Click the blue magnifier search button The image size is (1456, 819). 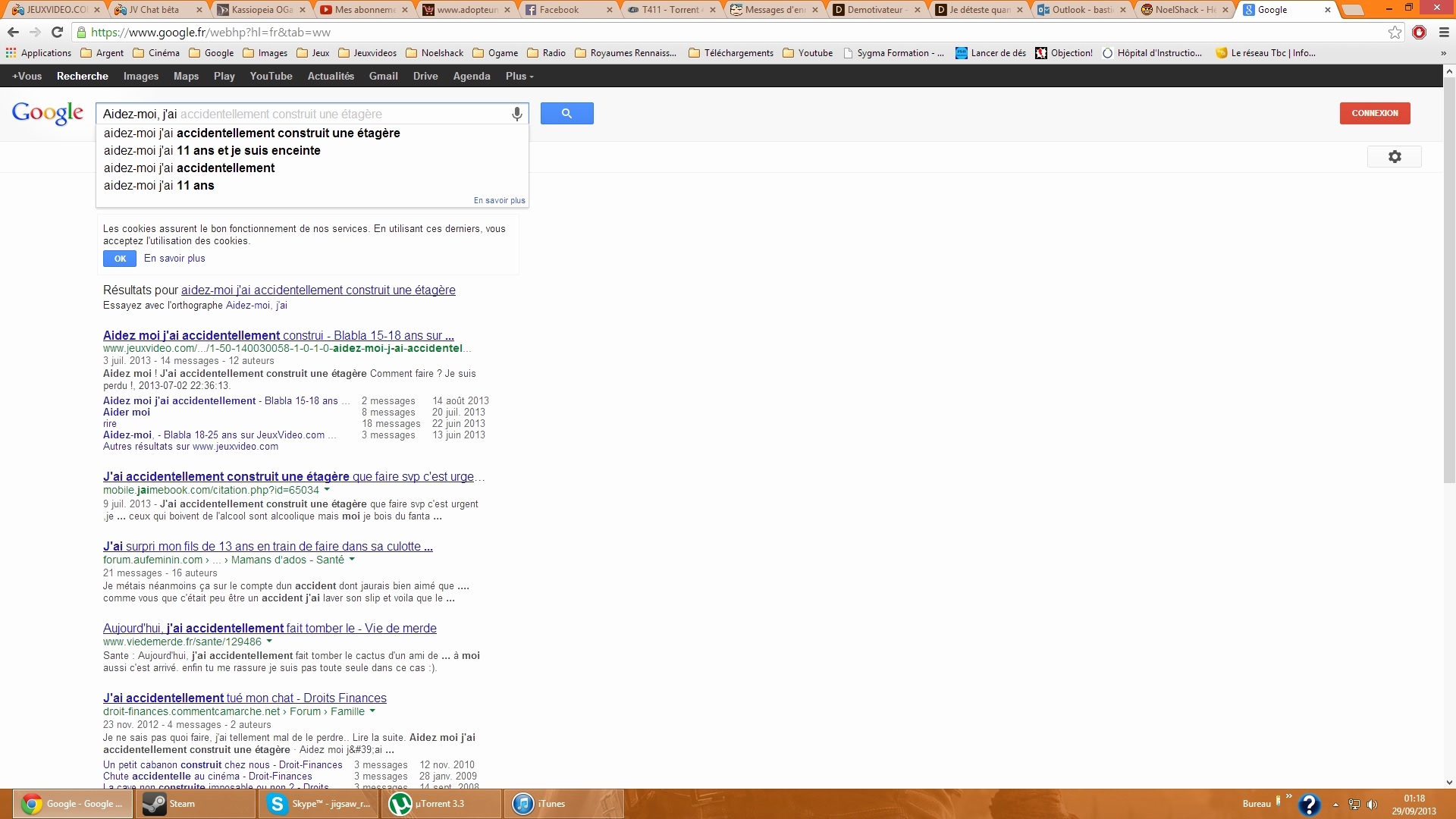click(x=566, y=113)
